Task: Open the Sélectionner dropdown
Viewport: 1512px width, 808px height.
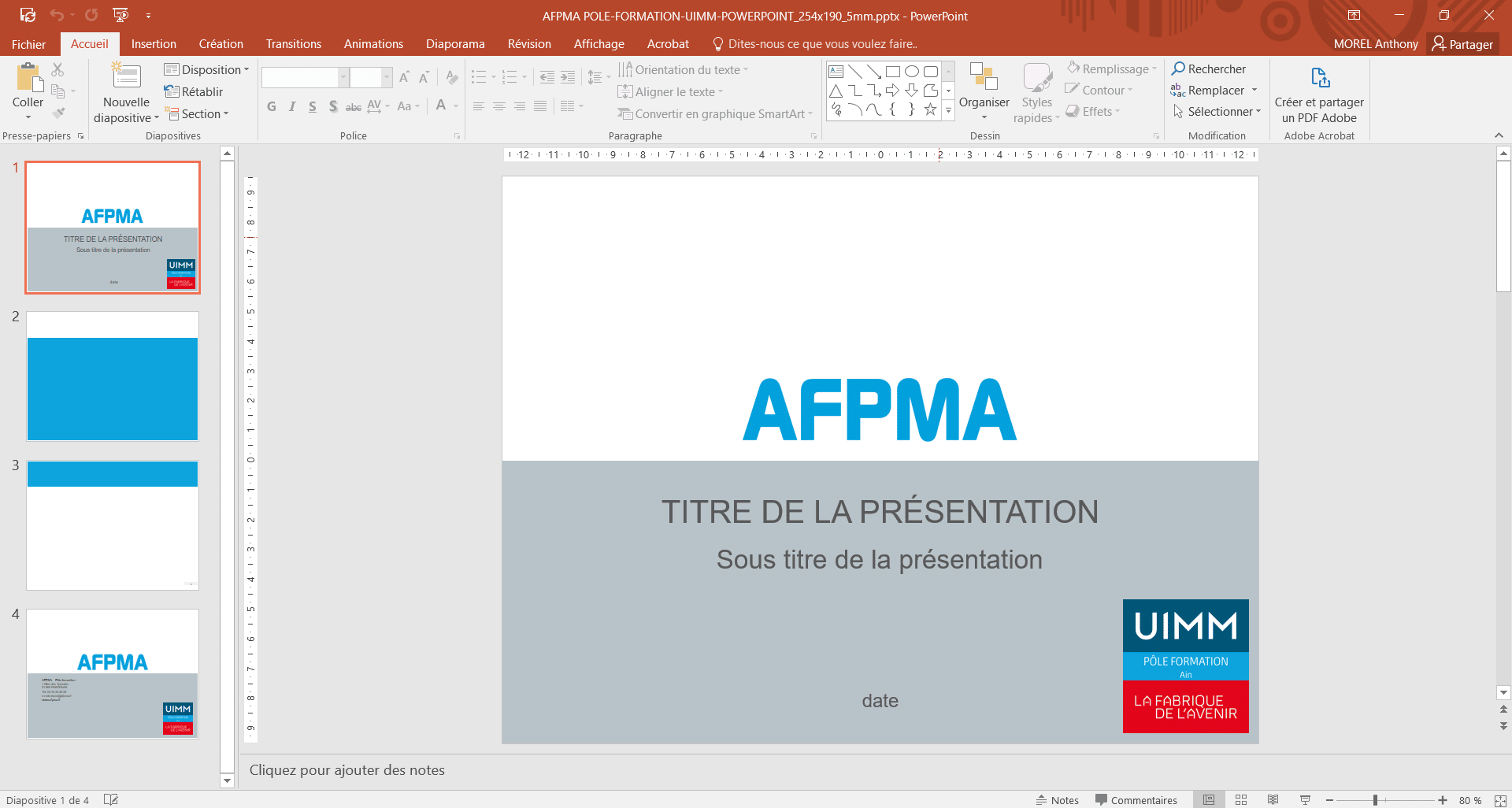Action: coord(1217,112)
